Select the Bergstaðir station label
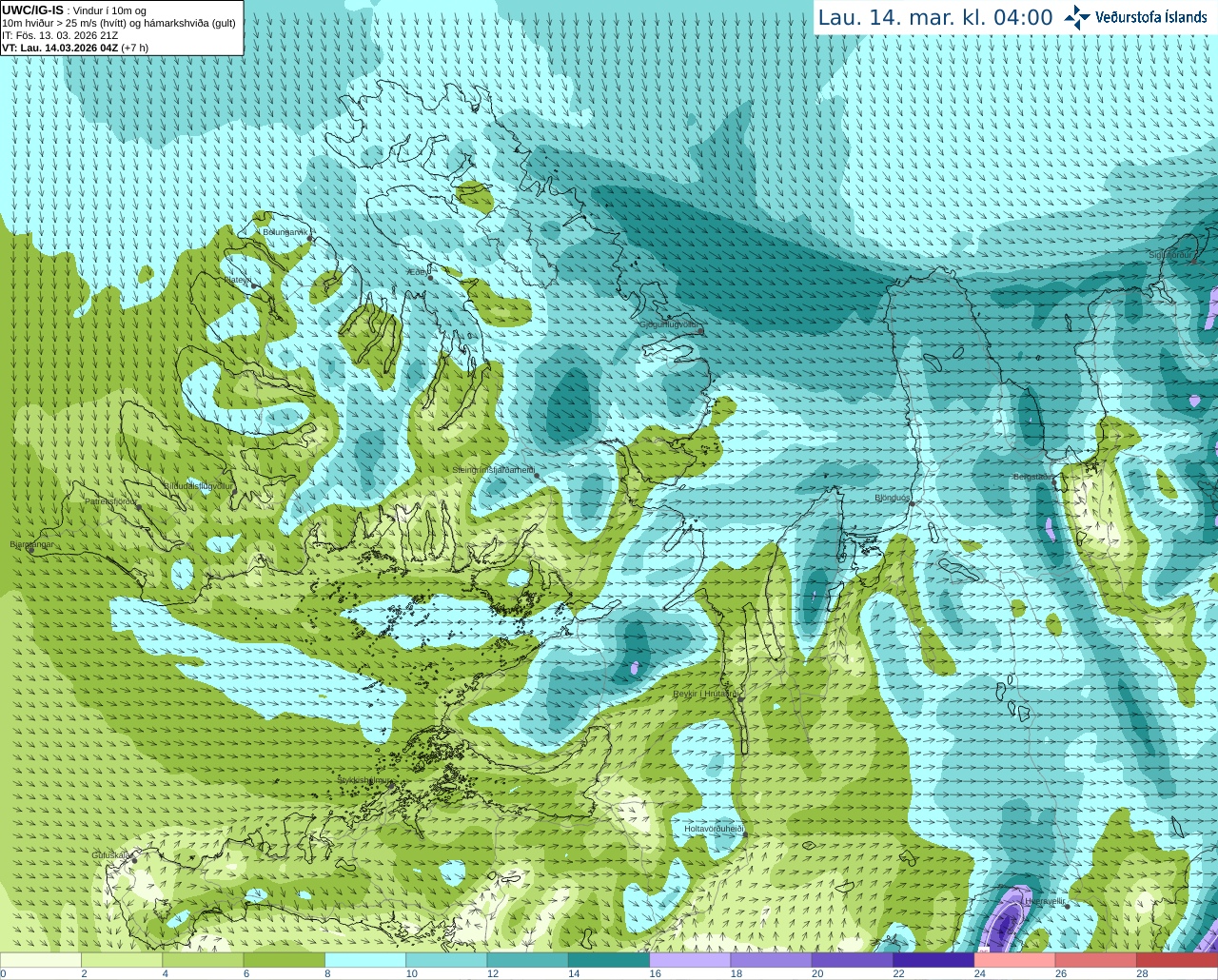Image resolution: width=1218 pixels, height=980 pixels. pos(1033,477)
